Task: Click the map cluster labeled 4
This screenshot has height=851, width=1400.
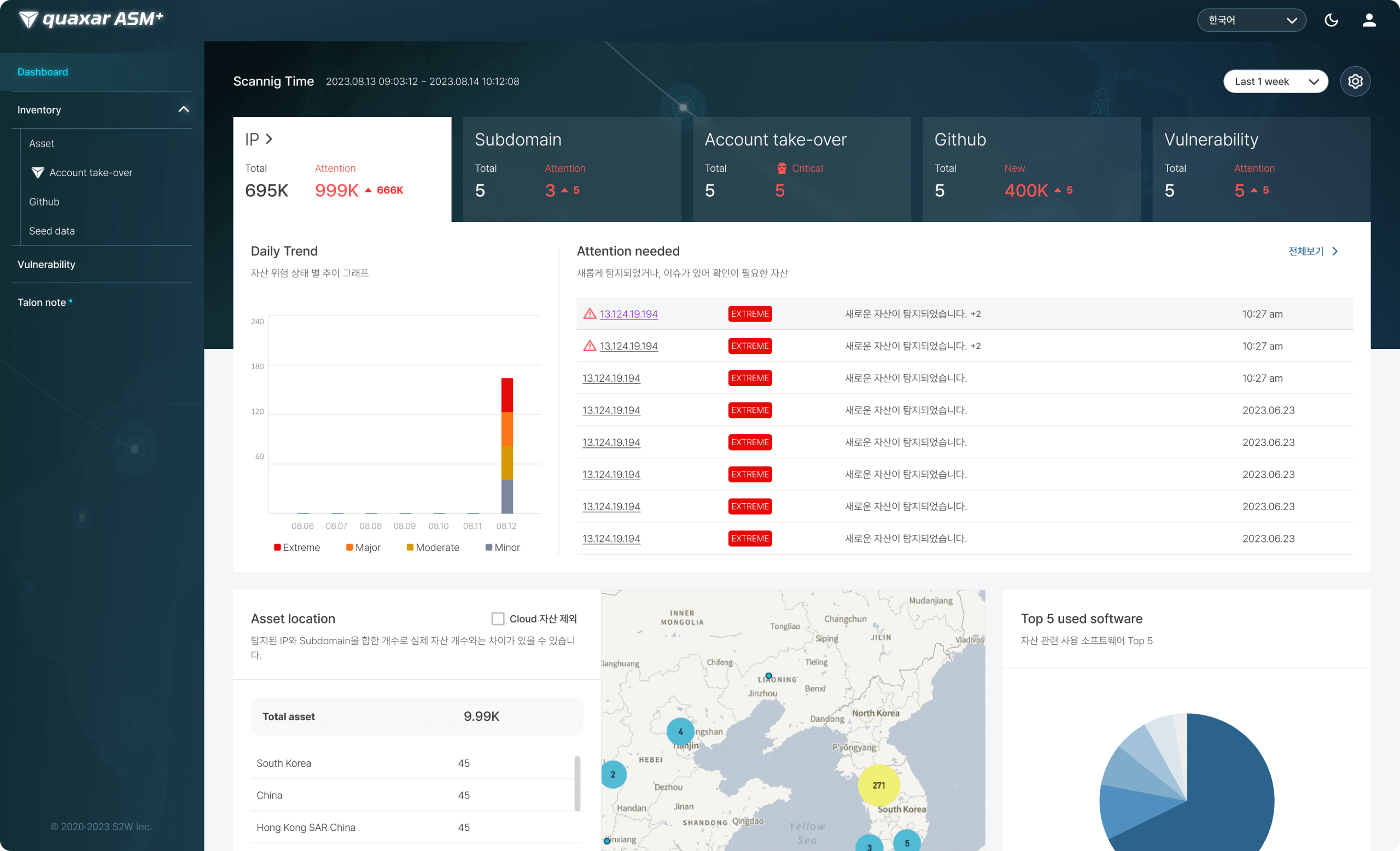Action: pos(680,731)
